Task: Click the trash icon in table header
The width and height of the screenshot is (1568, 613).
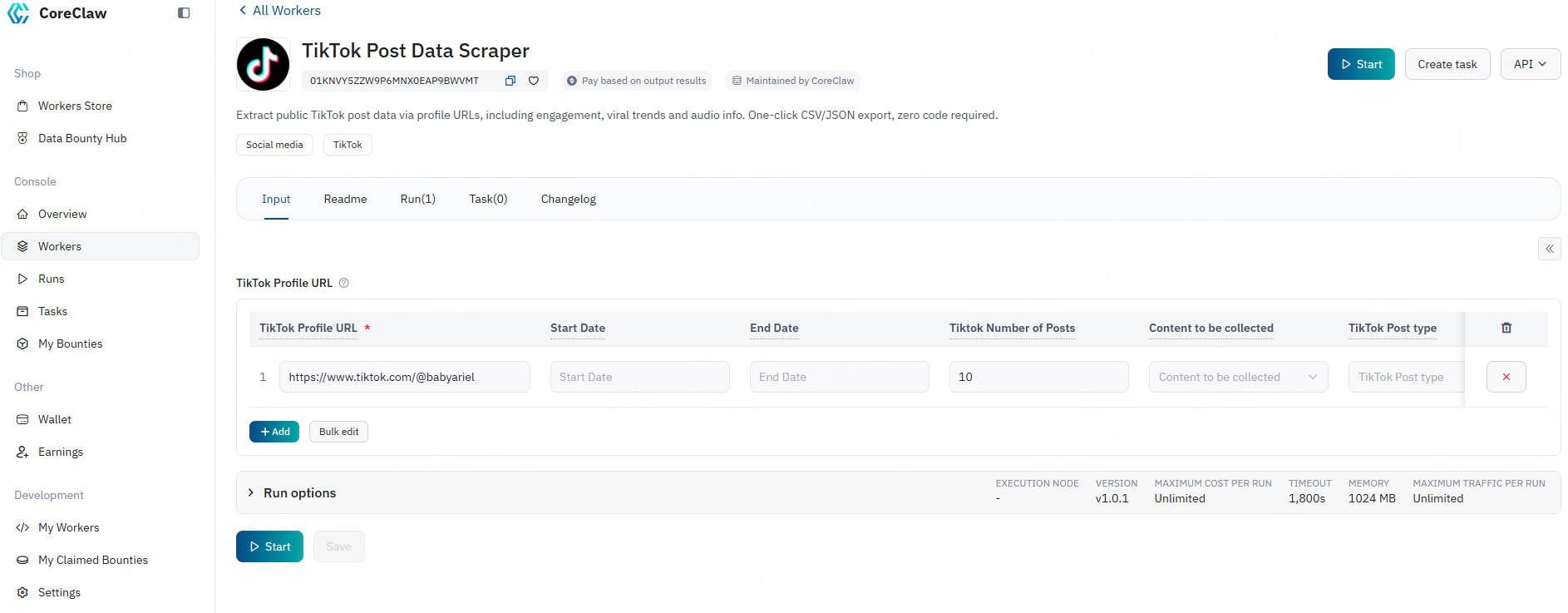Action: click(1506, 328)
